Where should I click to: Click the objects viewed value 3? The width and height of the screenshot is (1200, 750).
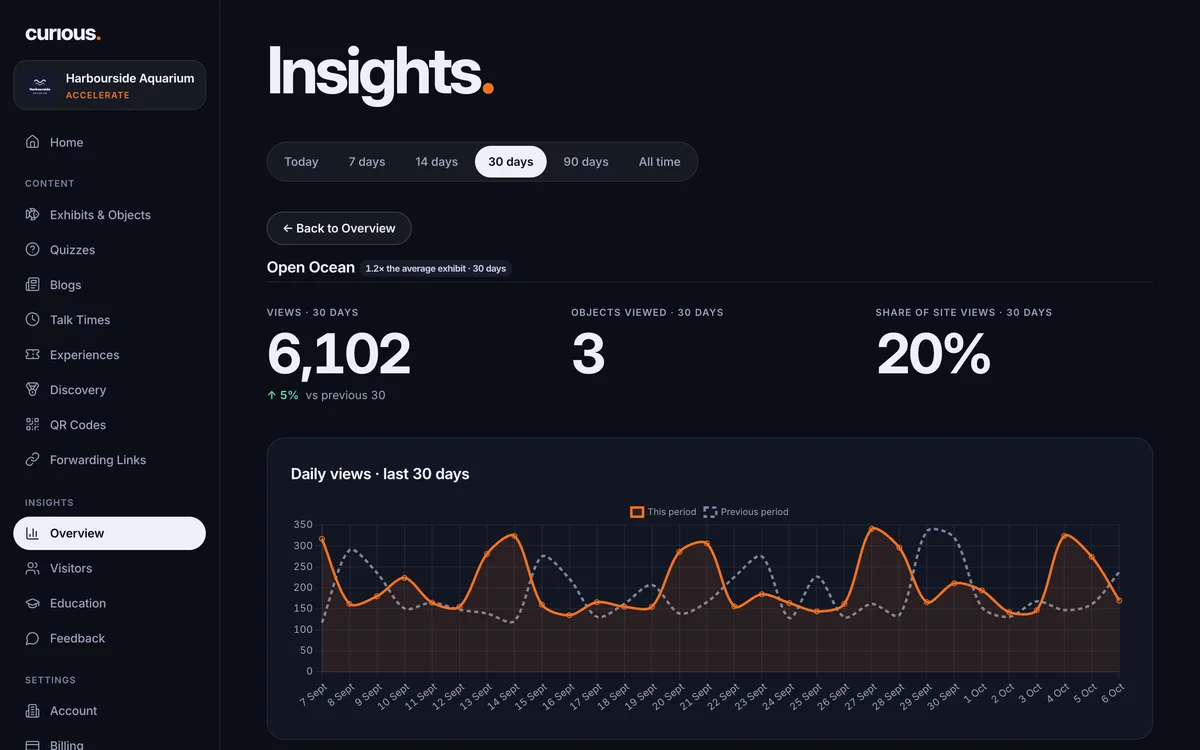point(589,354)
